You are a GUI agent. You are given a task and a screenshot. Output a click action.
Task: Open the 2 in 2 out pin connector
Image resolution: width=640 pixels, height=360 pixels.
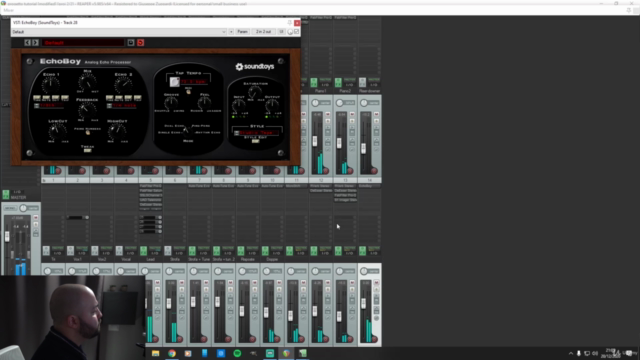263,32
